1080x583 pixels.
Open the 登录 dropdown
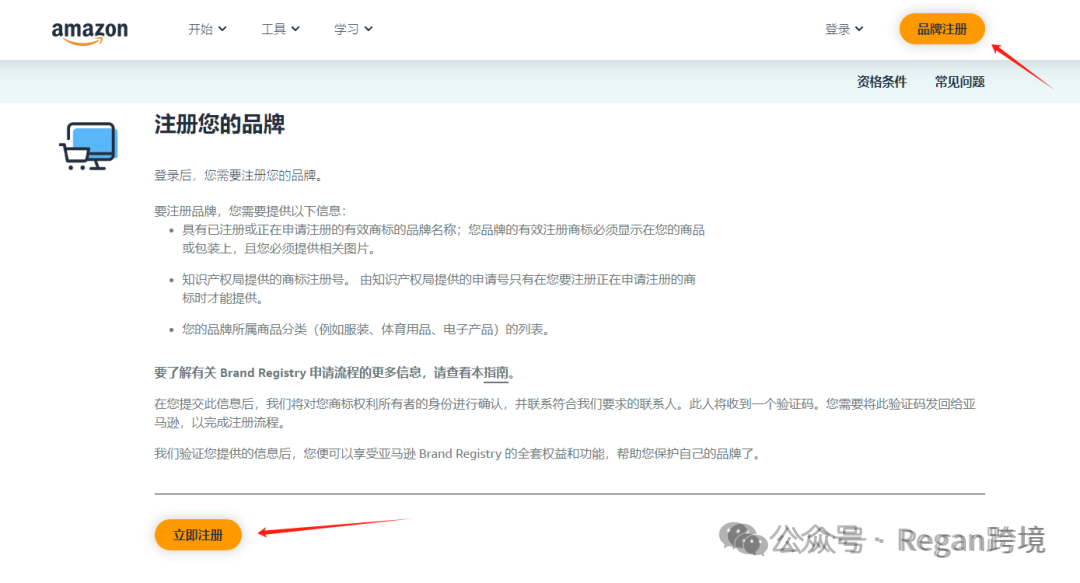click(844, 29)
